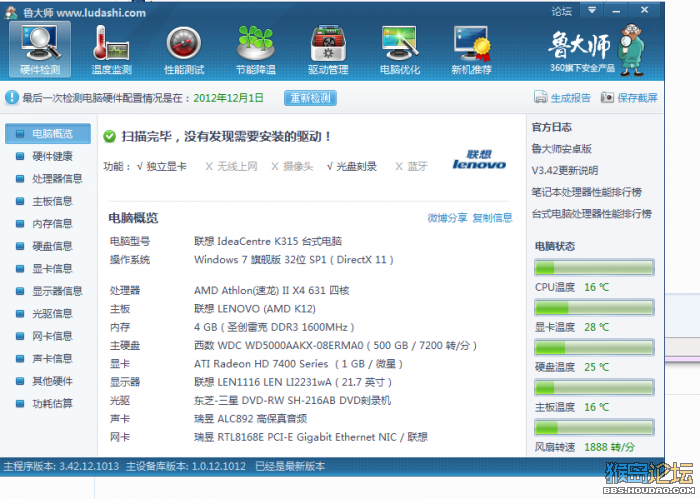
Task: Open V3.42更新说明 log entry
Action: pos(565,170)
